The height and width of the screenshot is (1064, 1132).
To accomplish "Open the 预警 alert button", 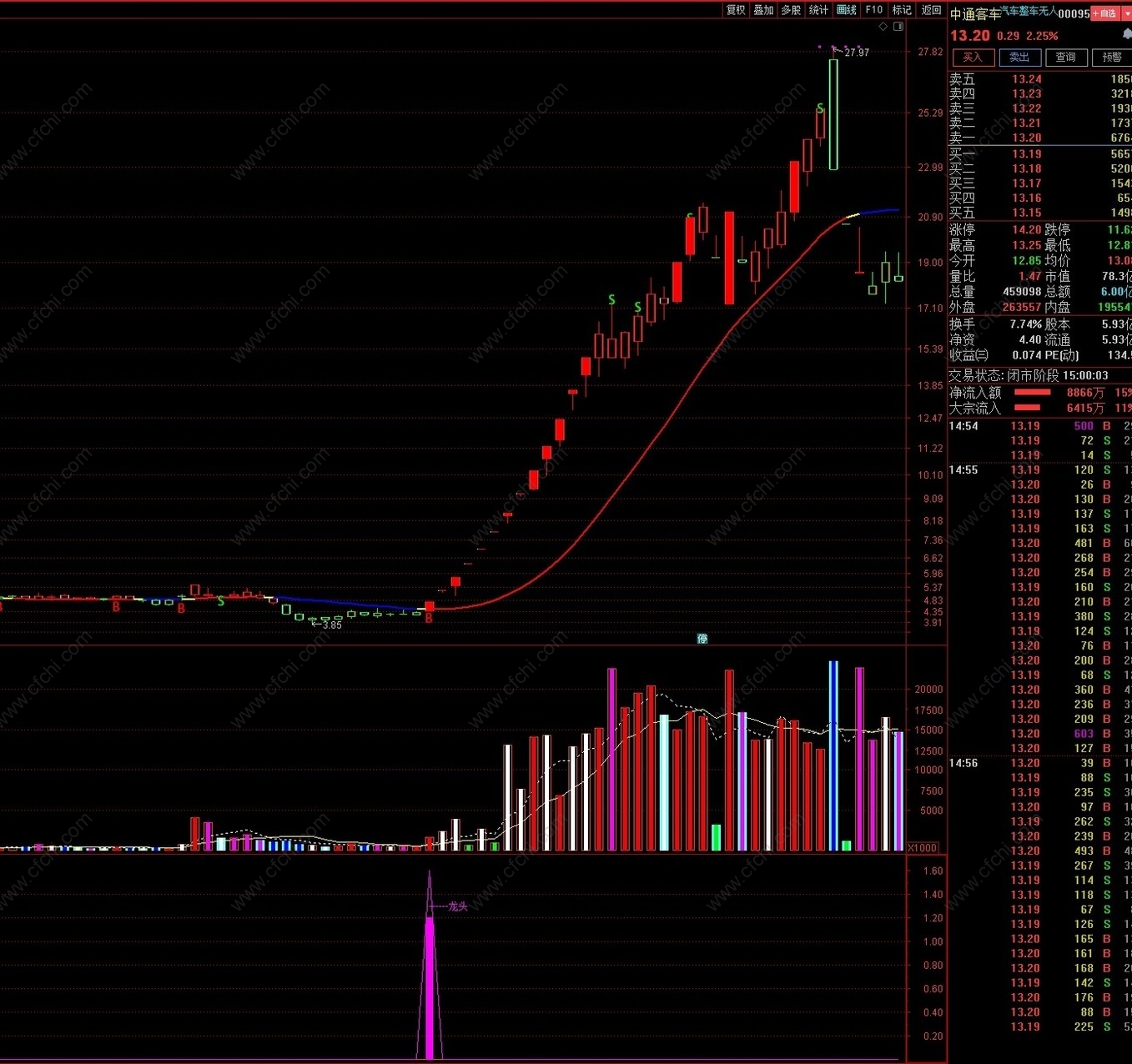I will point(1111,58).
